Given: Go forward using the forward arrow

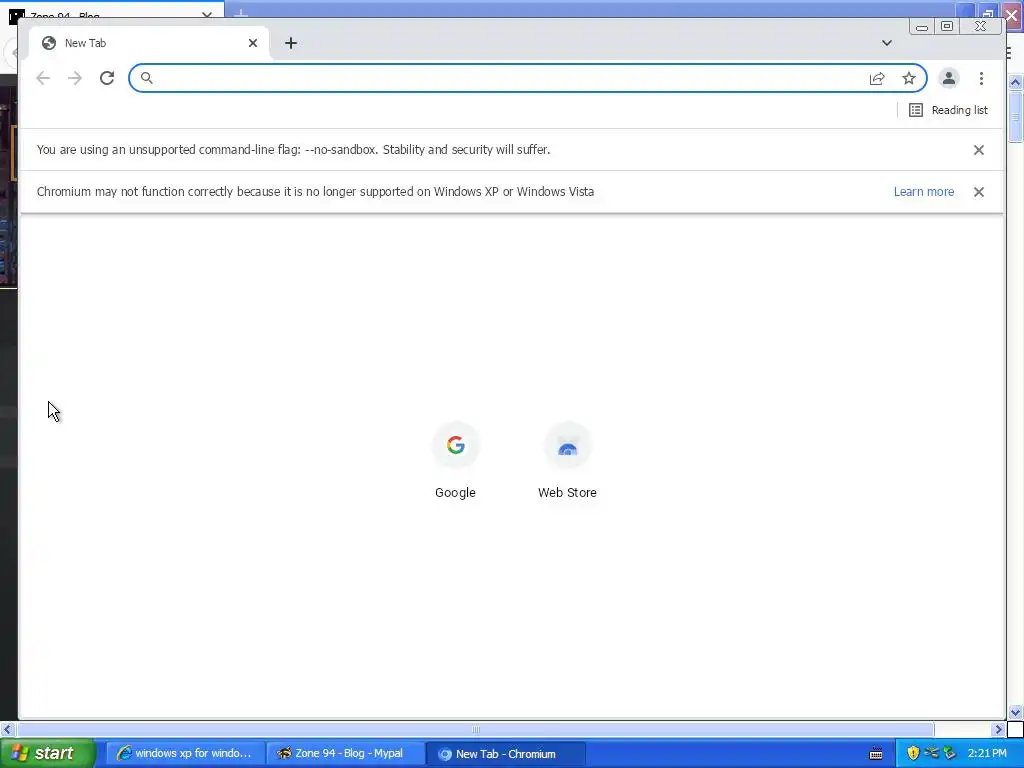Looking at the screenshot, I should pyautogui.click(x=75, y=78).
